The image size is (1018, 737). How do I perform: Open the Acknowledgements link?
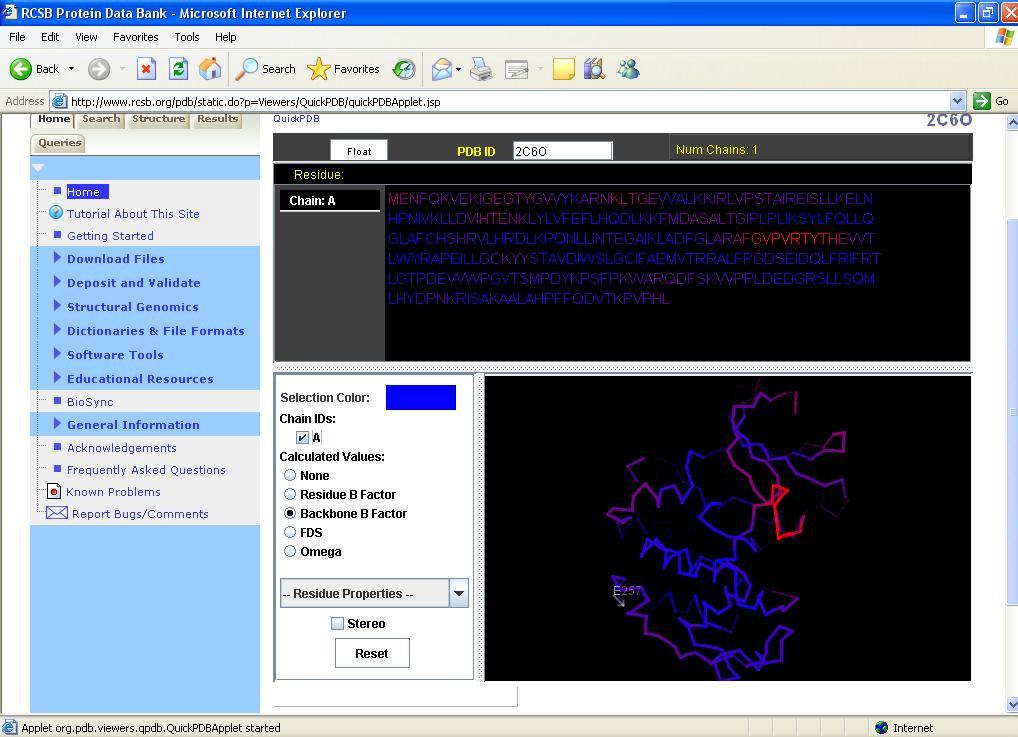click(122, 447)
